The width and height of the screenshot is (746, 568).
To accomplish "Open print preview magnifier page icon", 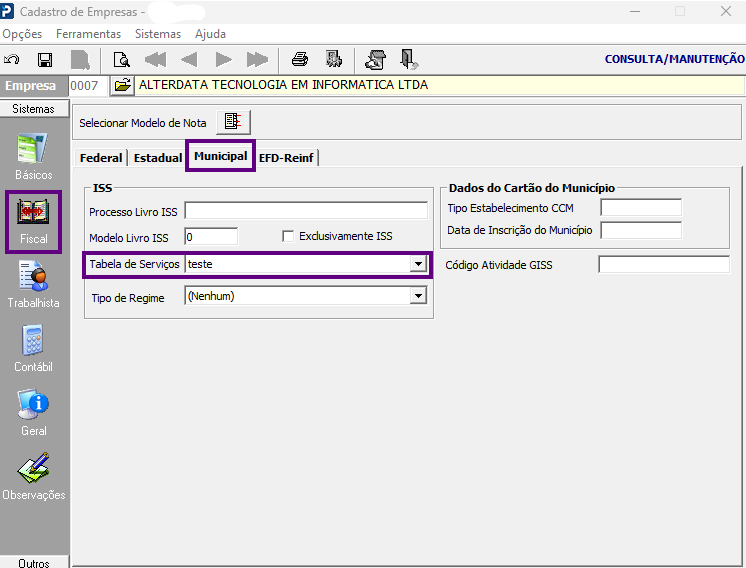I will [x=121, y=60].
